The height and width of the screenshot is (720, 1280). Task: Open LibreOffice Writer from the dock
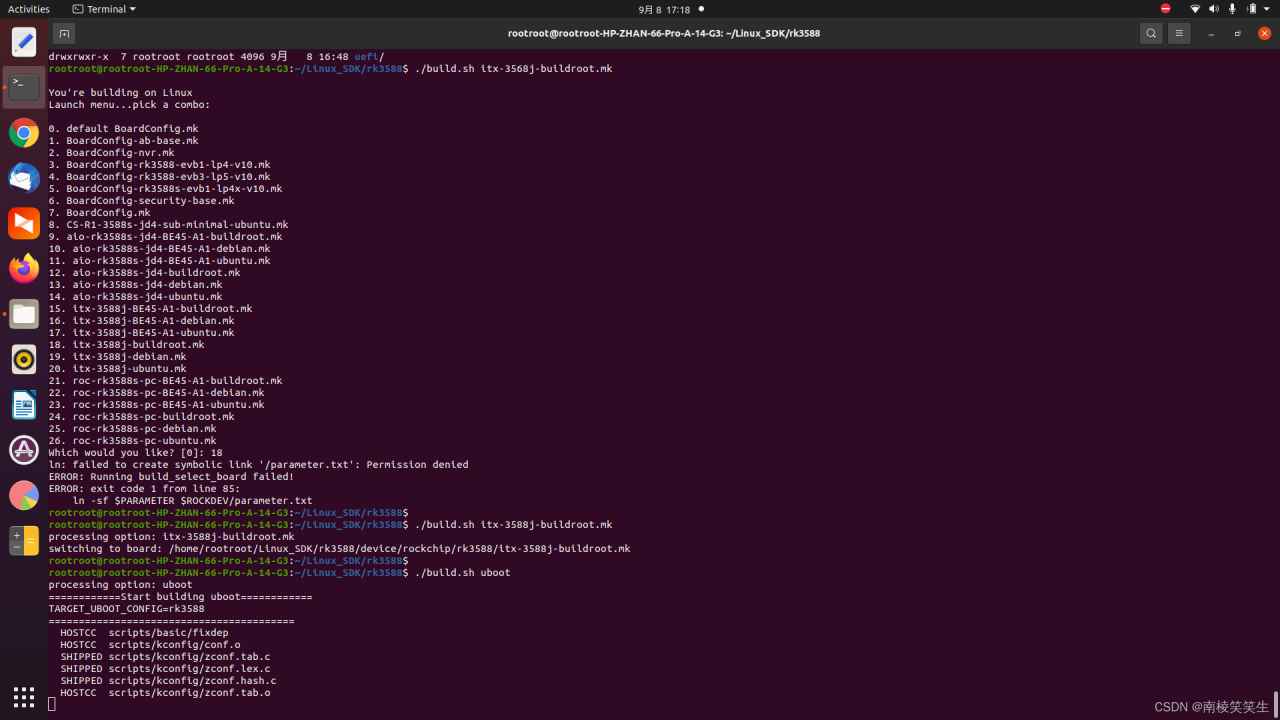[x=24, y=404]
